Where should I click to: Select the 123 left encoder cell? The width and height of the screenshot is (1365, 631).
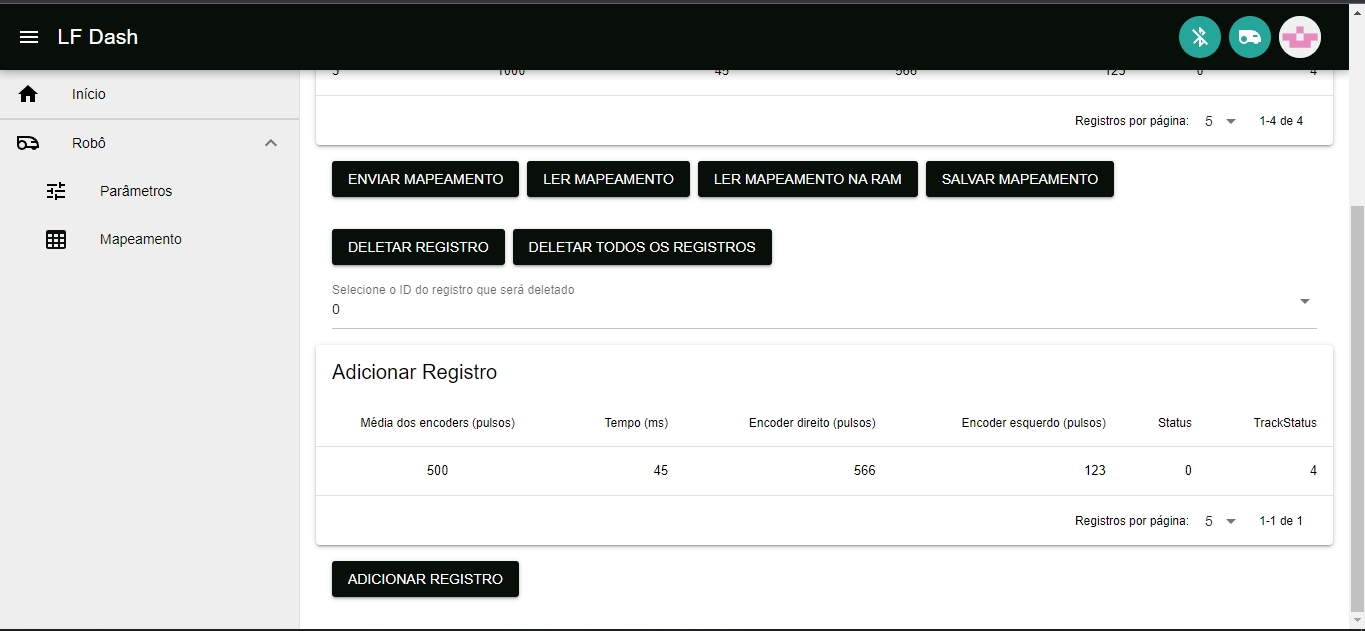[1095, 471]
